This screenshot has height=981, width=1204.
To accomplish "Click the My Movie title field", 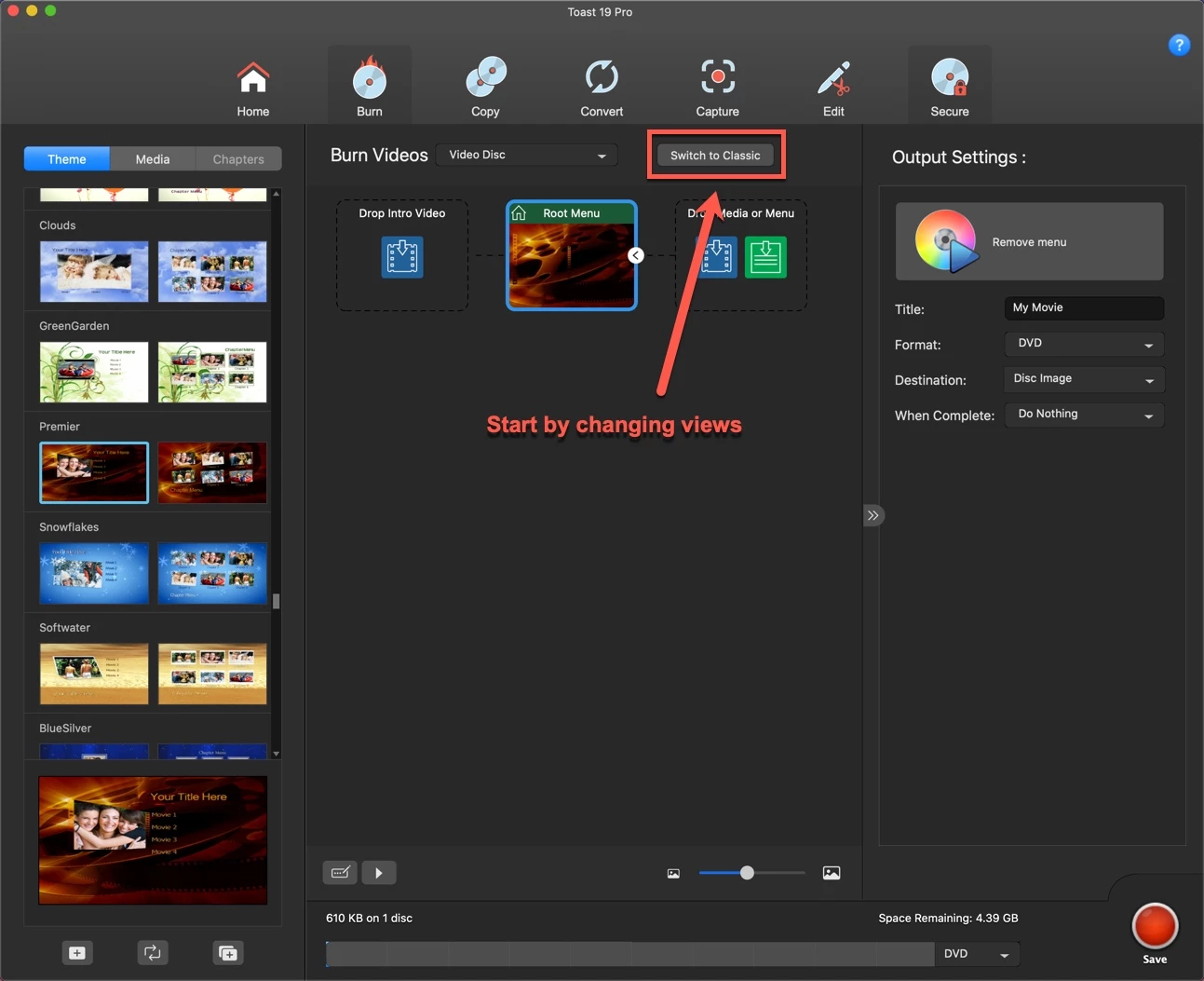I will [x=1084, y=308].
